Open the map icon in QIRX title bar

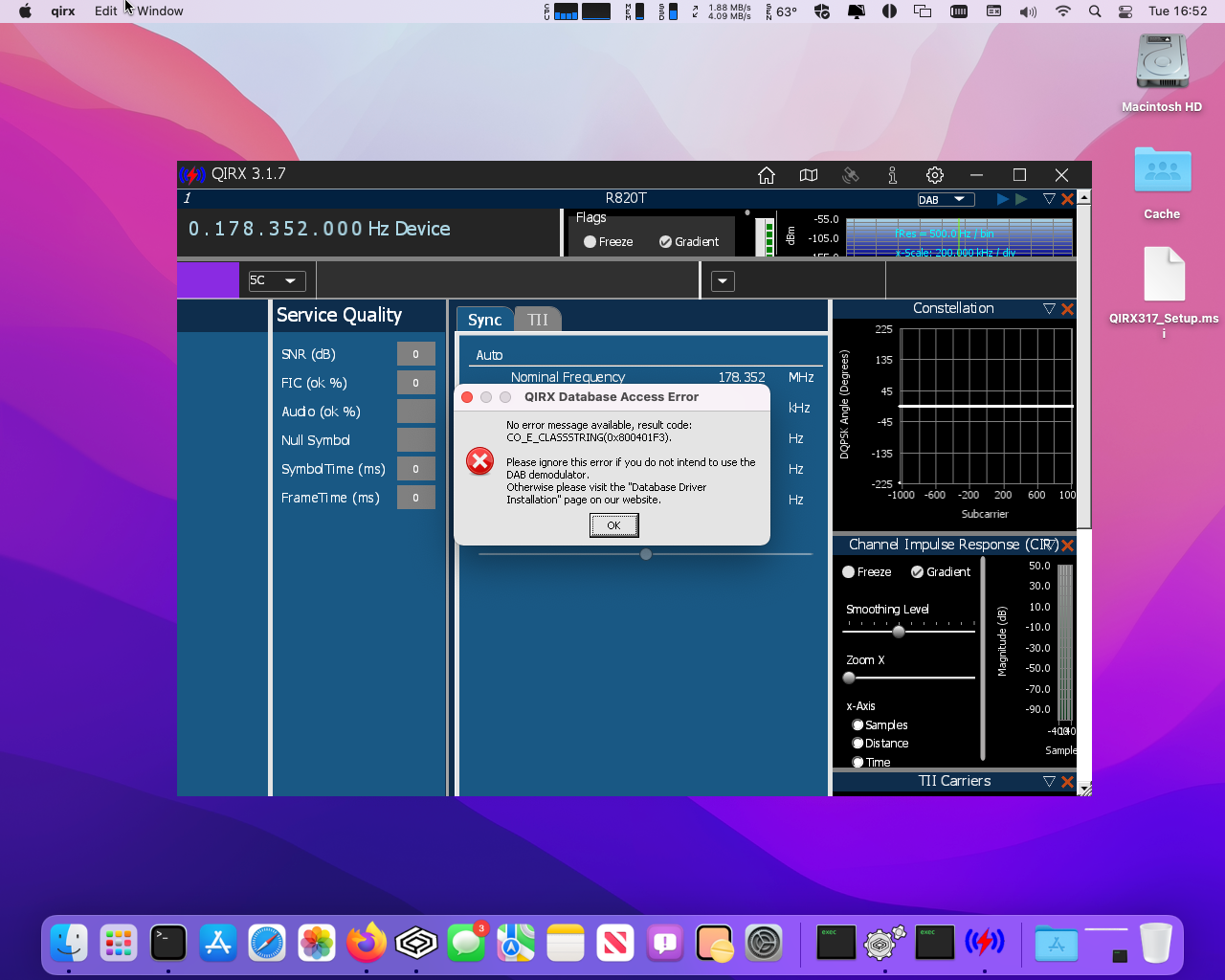point(809,175)
